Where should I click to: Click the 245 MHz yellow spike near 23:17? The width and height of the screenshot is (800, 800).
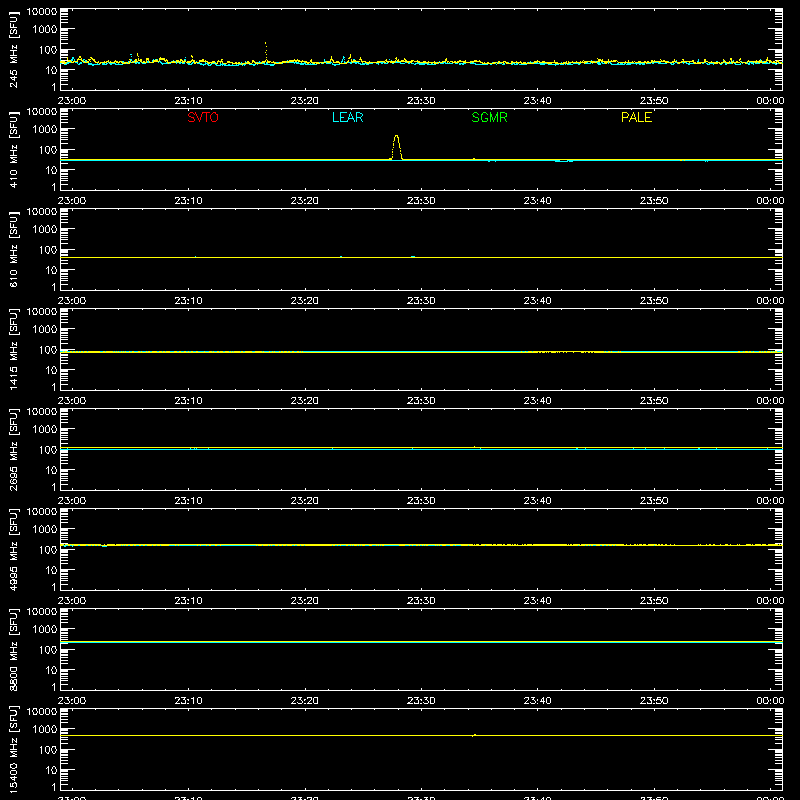click(x=266, y=51)
